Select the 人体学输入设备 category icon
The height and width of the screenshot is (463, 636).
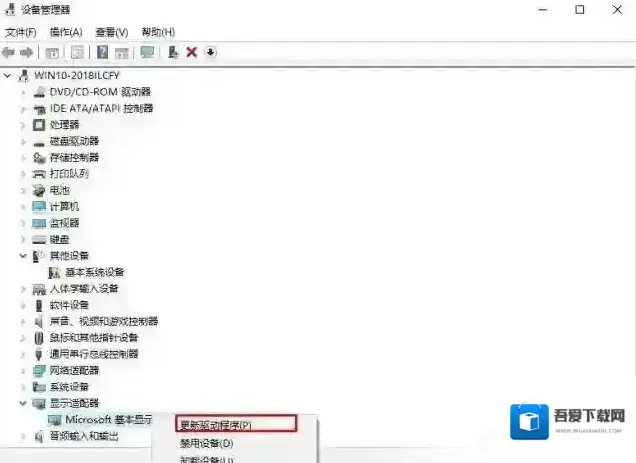(39, 289)
